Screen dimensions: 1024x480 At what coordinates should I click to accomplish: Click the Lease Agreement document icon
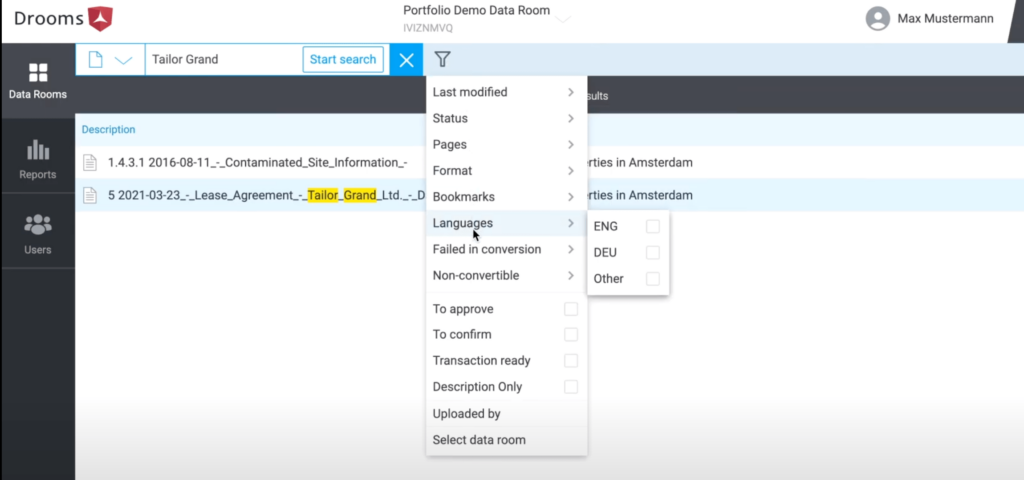(90, 195)
